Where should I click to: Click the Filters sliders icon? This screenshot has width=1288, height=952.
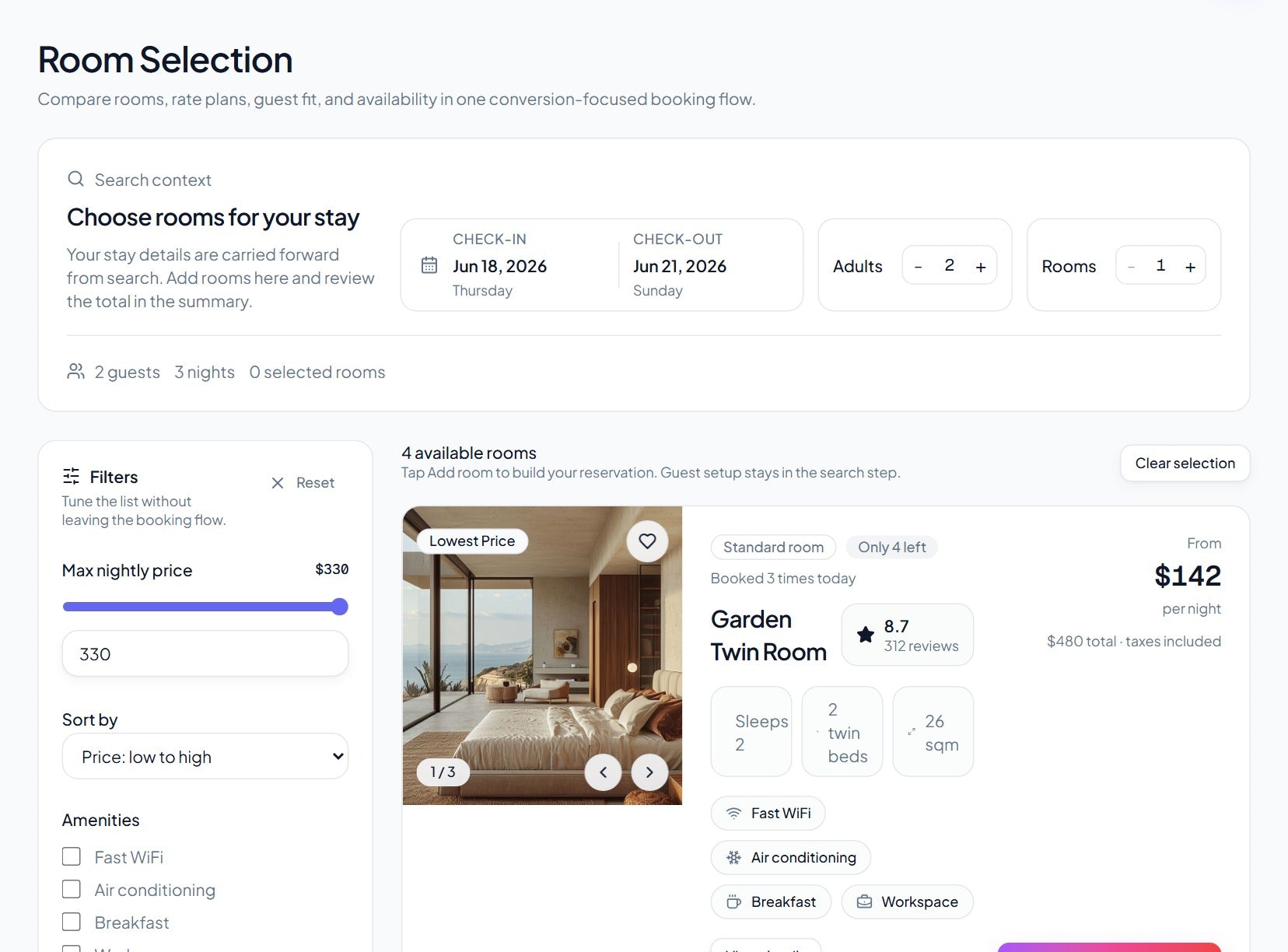click(x=71, y=476)
